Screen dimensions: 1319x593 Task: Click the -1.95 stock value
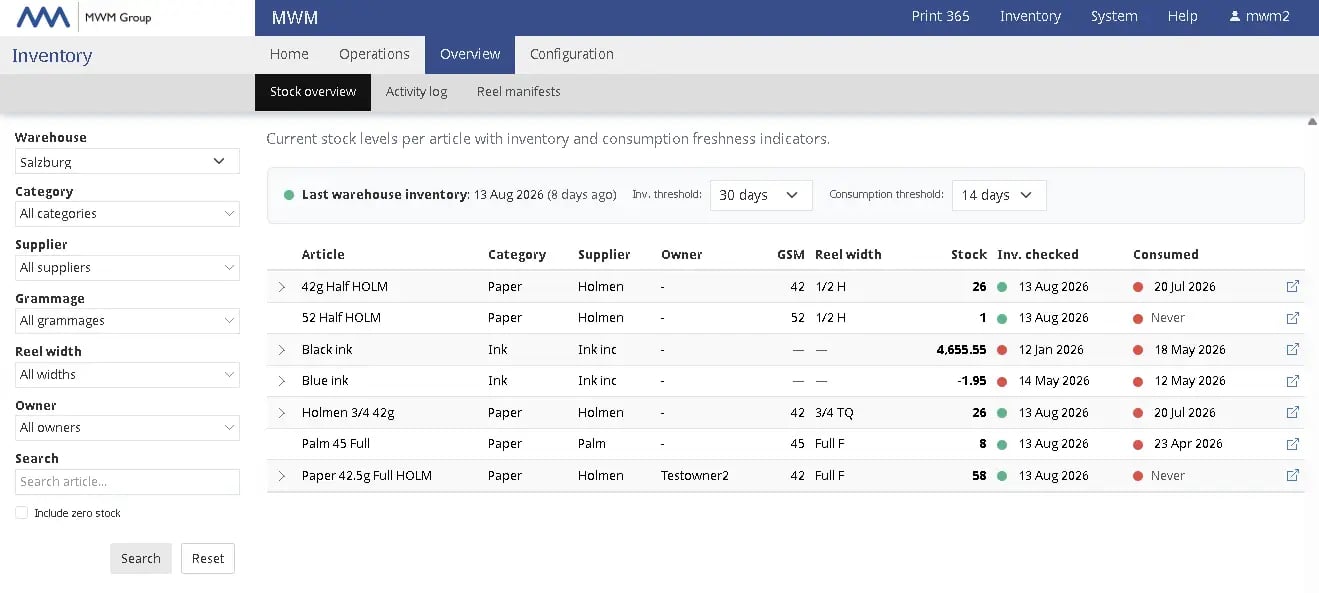pyautogui.click(x=970, y=381)
